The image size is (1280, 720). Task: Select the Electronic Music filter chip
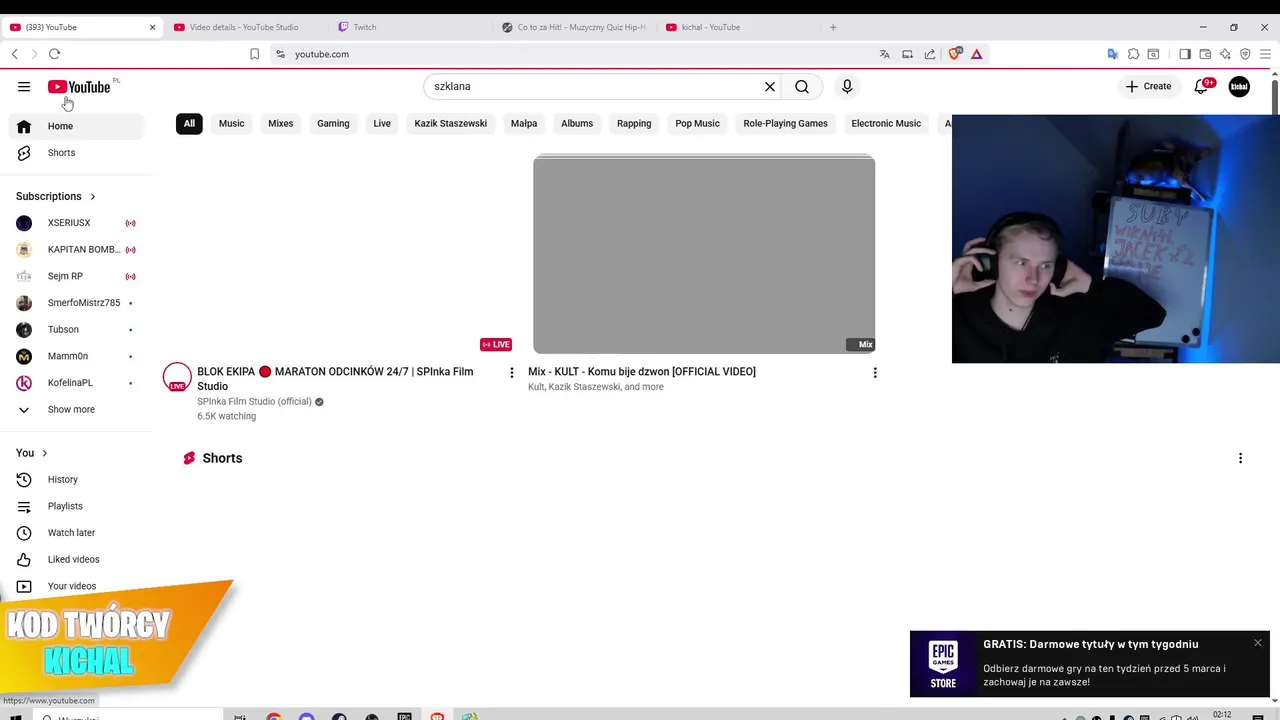click(886, 124)
